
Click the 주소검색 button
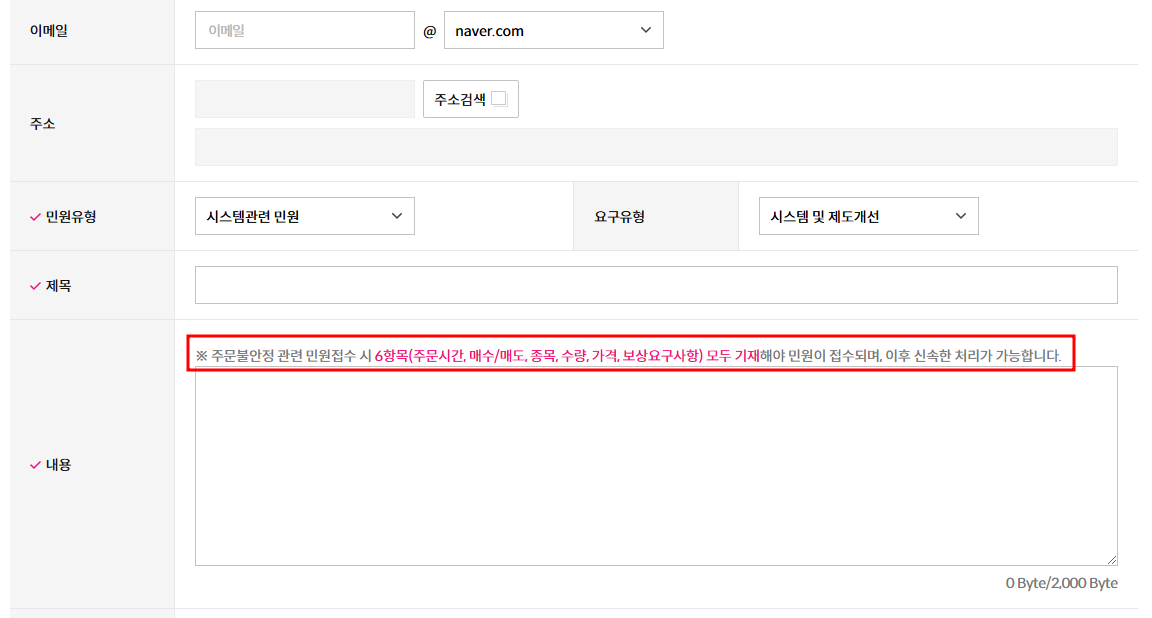470,99
